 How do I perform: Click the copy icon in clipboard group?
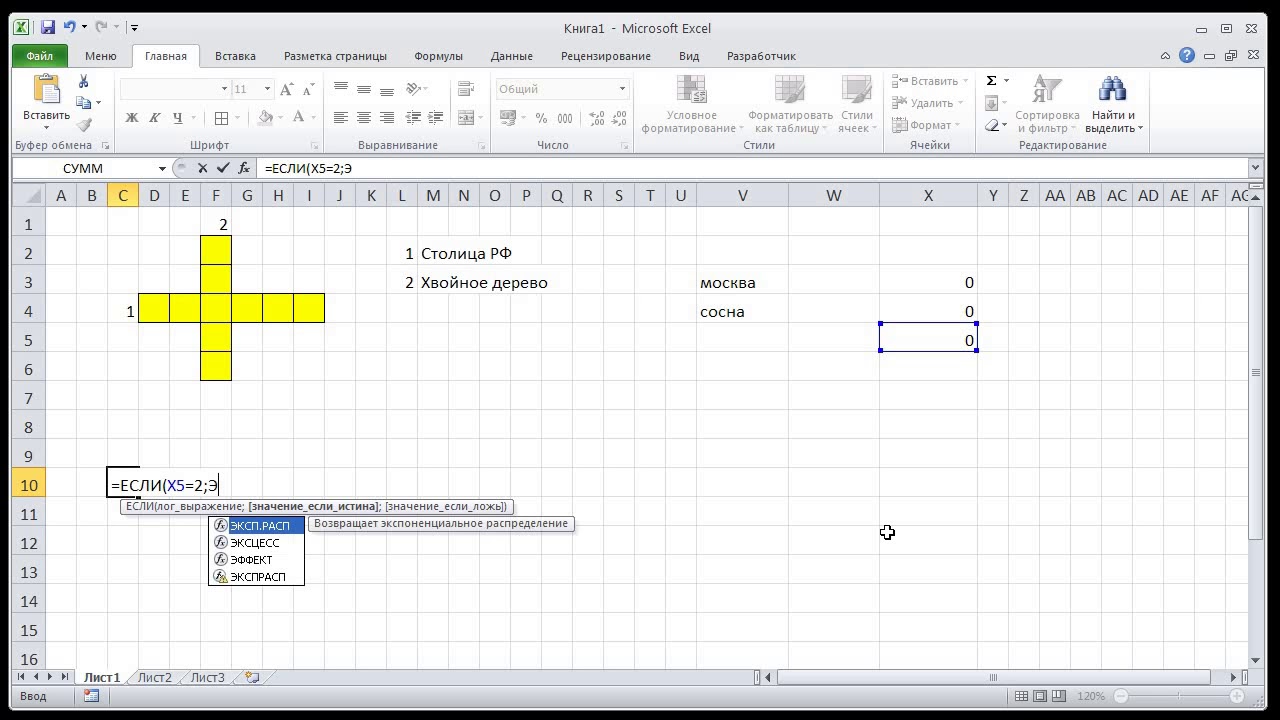83,103
